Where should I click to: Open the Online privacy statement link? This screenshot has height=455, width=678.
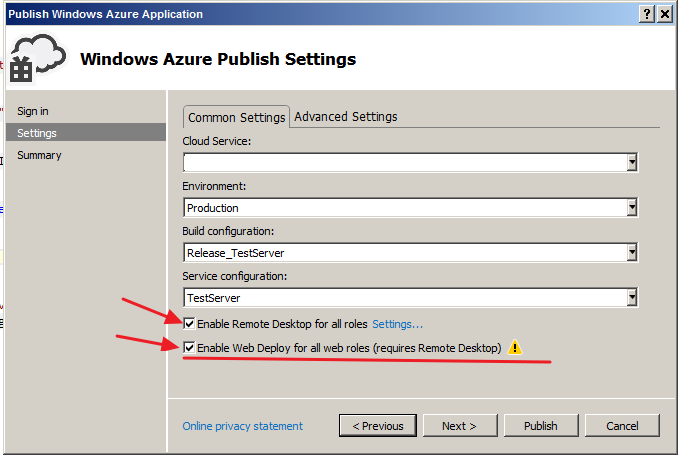(242, 426)
